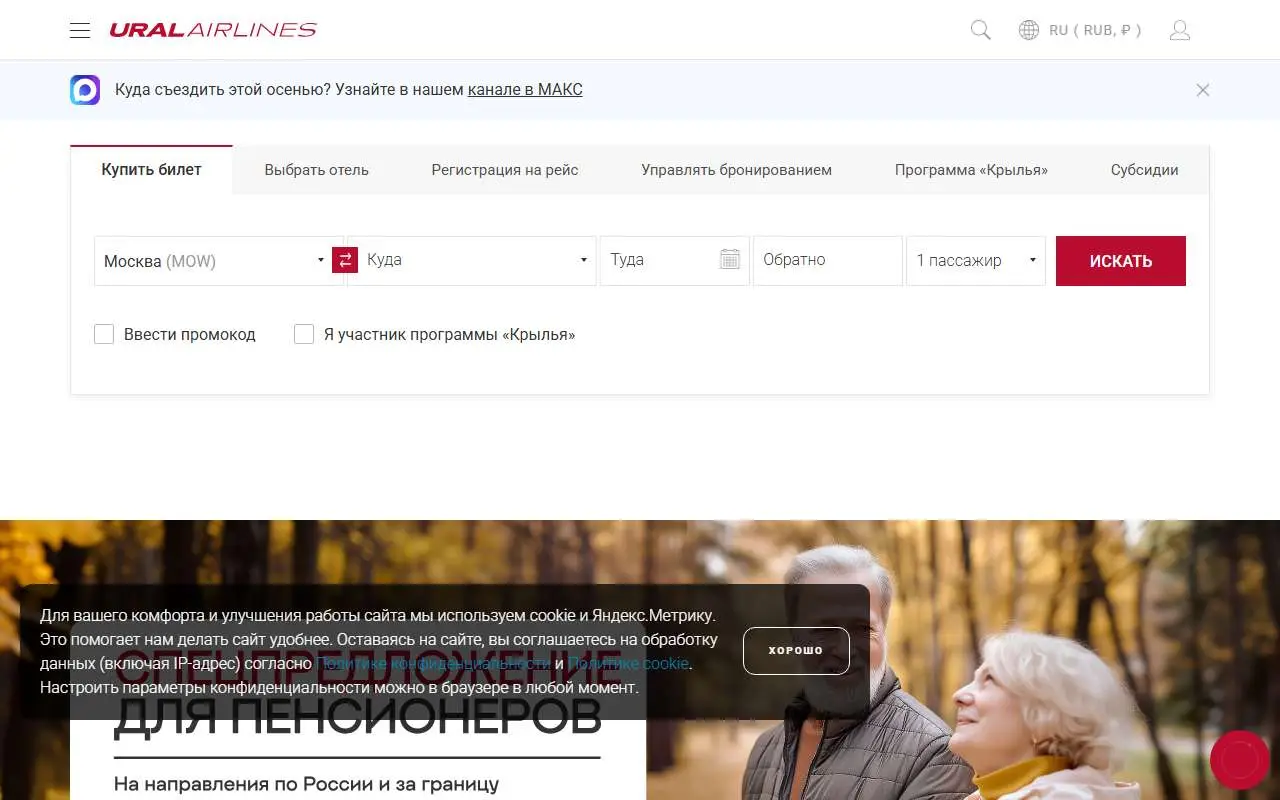Check Я участник программы «Крылья»
The width and height of the screenshot is (1280, 800).
click(304, 334)
